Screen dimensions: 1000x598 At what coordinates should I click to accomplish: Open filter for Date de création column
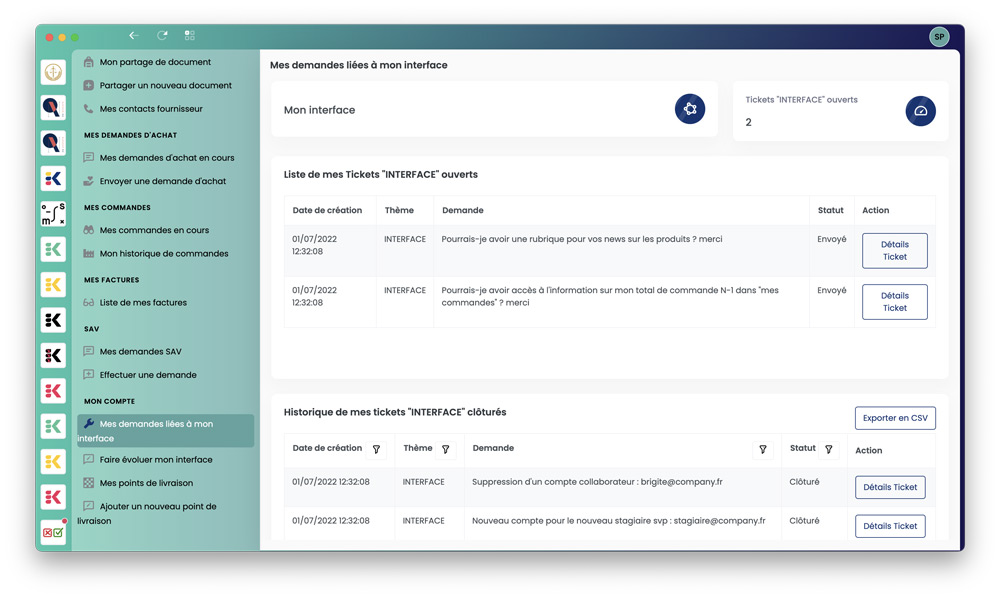coord(376,450)
